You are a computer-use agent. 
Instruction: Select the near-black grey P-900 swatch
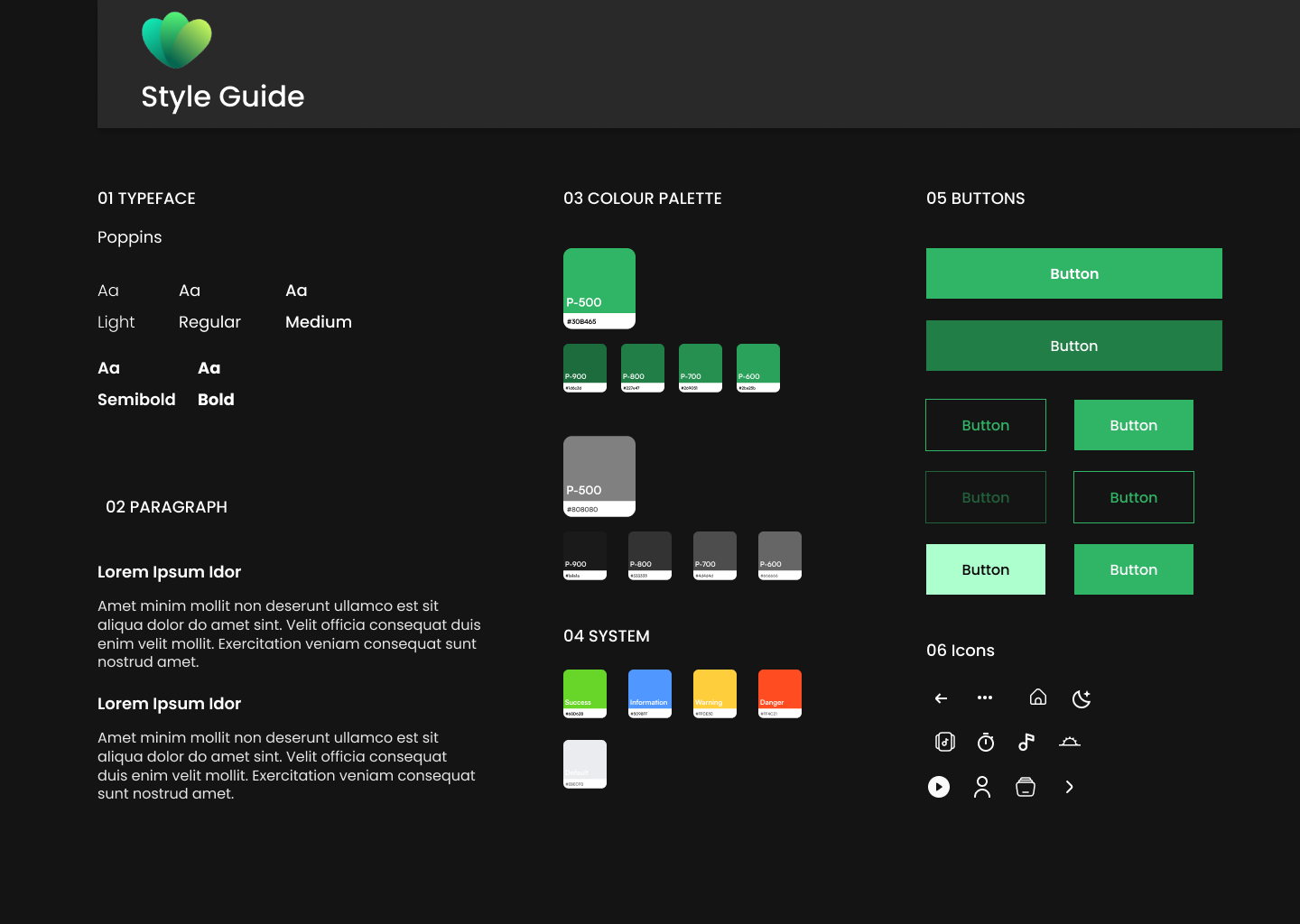(585, 556)
